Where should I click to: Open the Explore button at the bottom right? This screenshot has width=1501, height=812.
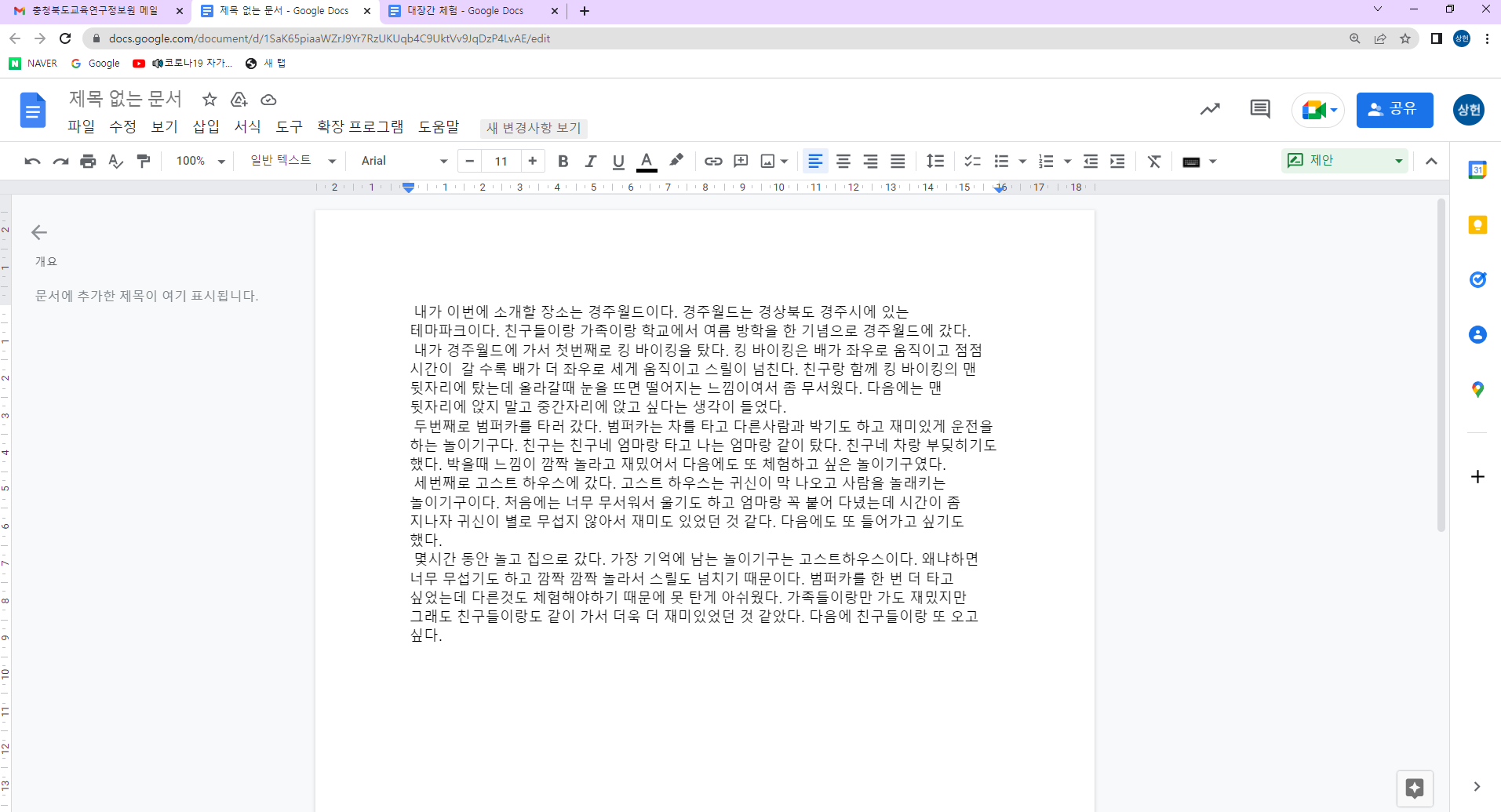tap(1415, 788)
